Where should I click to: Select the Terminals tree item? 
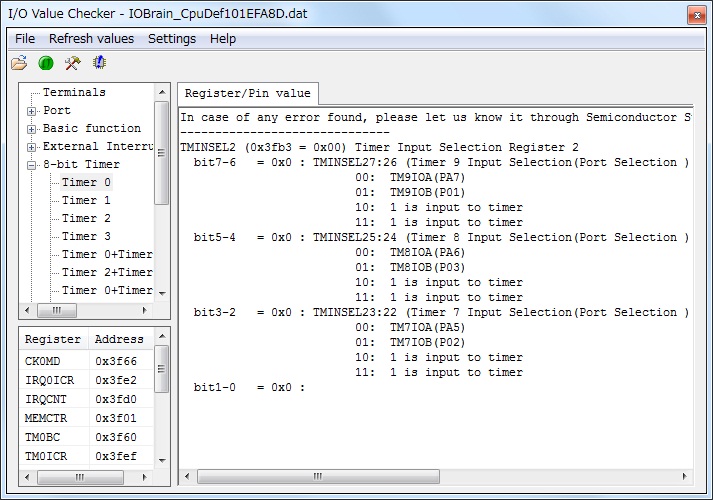coord(73,92)
